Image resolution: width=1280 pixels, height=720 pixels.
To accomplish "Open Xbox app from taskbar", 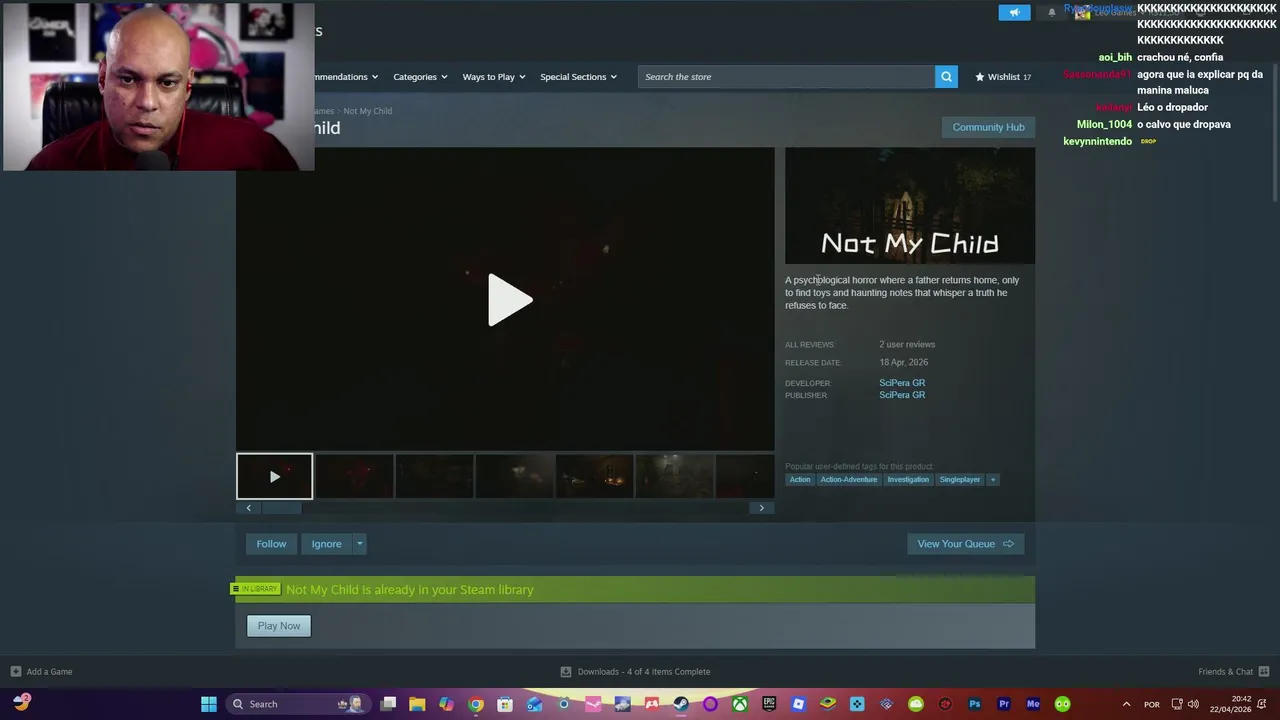I will point(739,704).
